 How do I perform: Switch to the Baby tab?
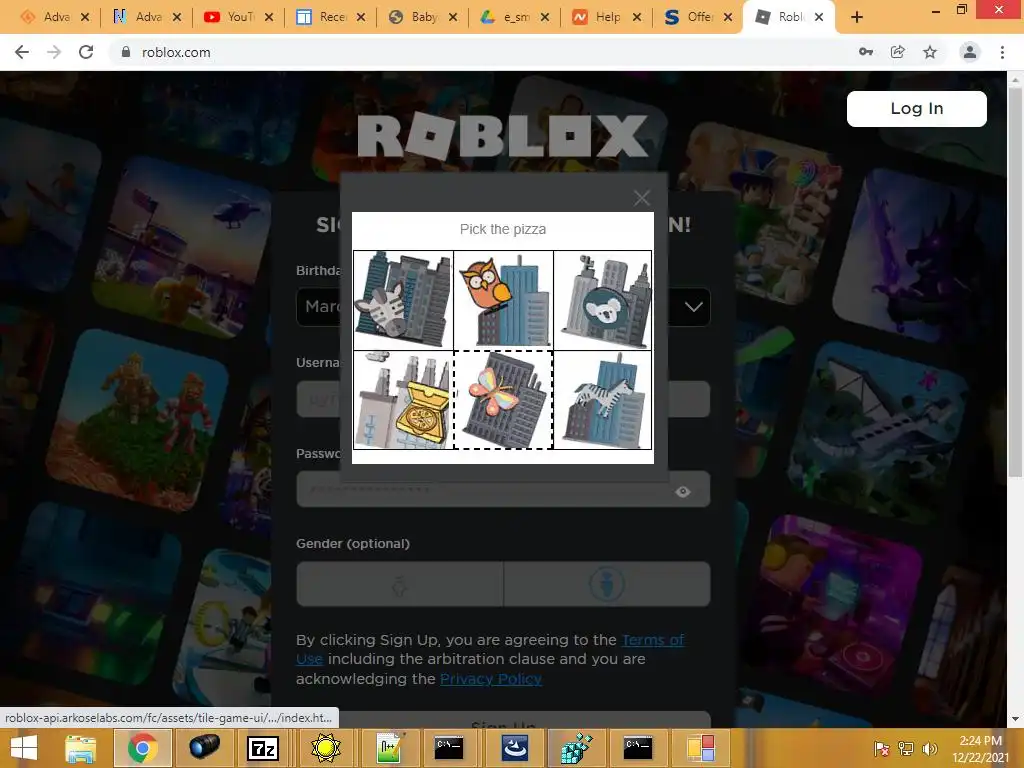click(413, 17)
